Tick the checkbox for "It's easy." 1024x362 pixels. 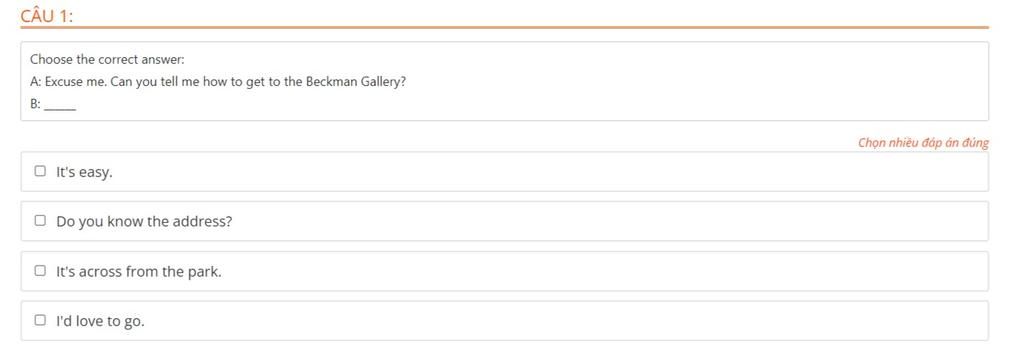(x=40, y=171)
